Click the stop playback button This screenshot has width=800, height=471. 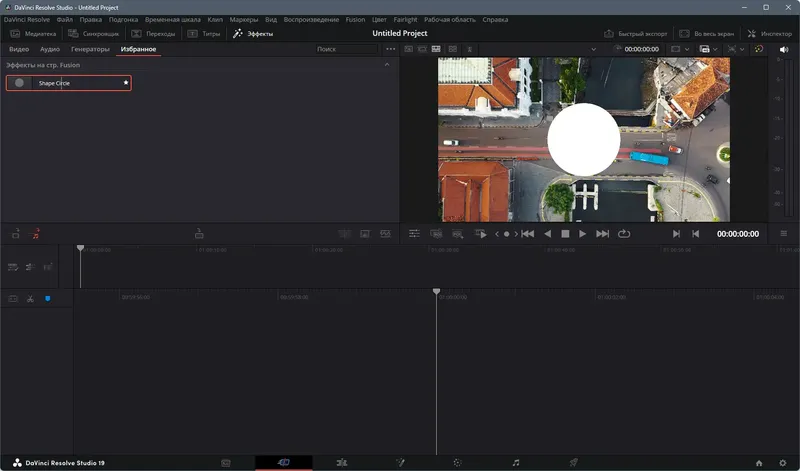coord(565,234)
